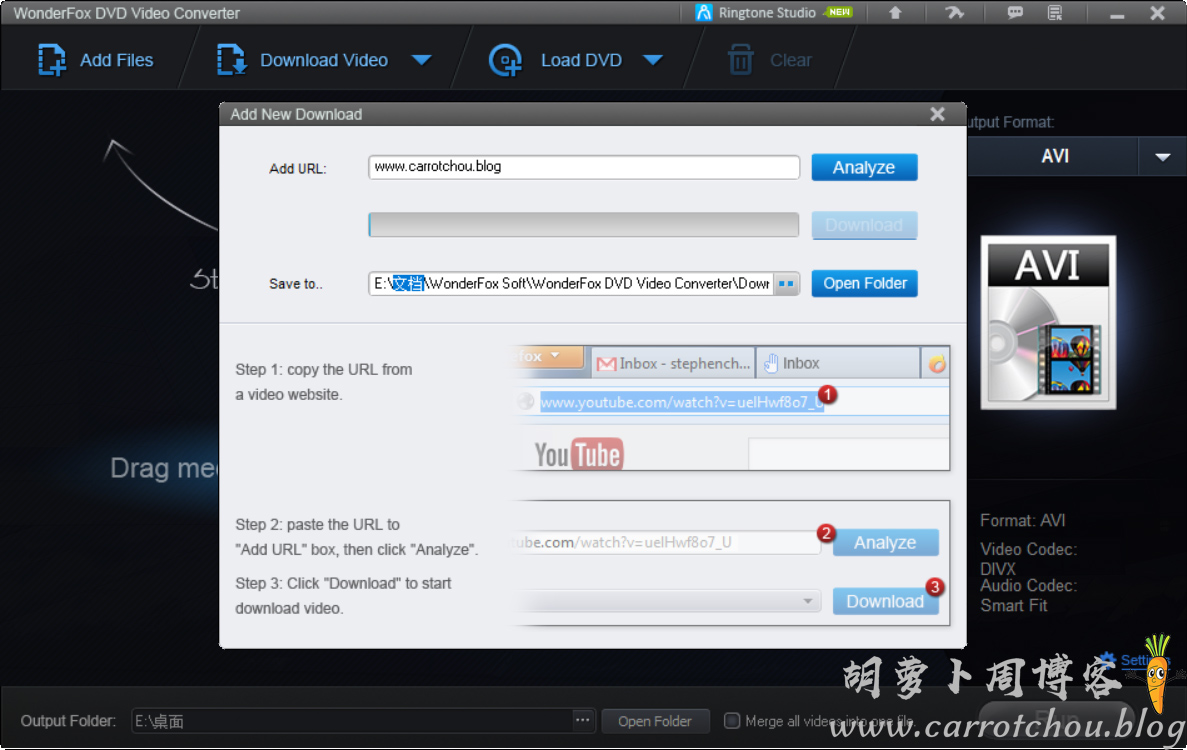The width and height of the screenshot is (1187, 750).
Task: Click the Clear trash can icon
Action: 740,60
